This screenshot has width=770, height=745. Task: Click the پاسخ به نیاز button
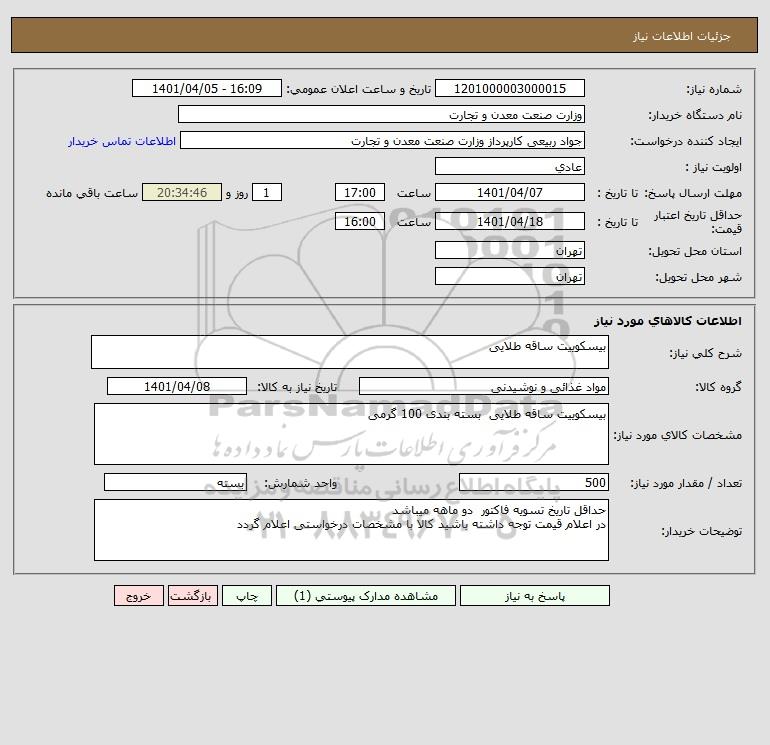pos(535,595)
